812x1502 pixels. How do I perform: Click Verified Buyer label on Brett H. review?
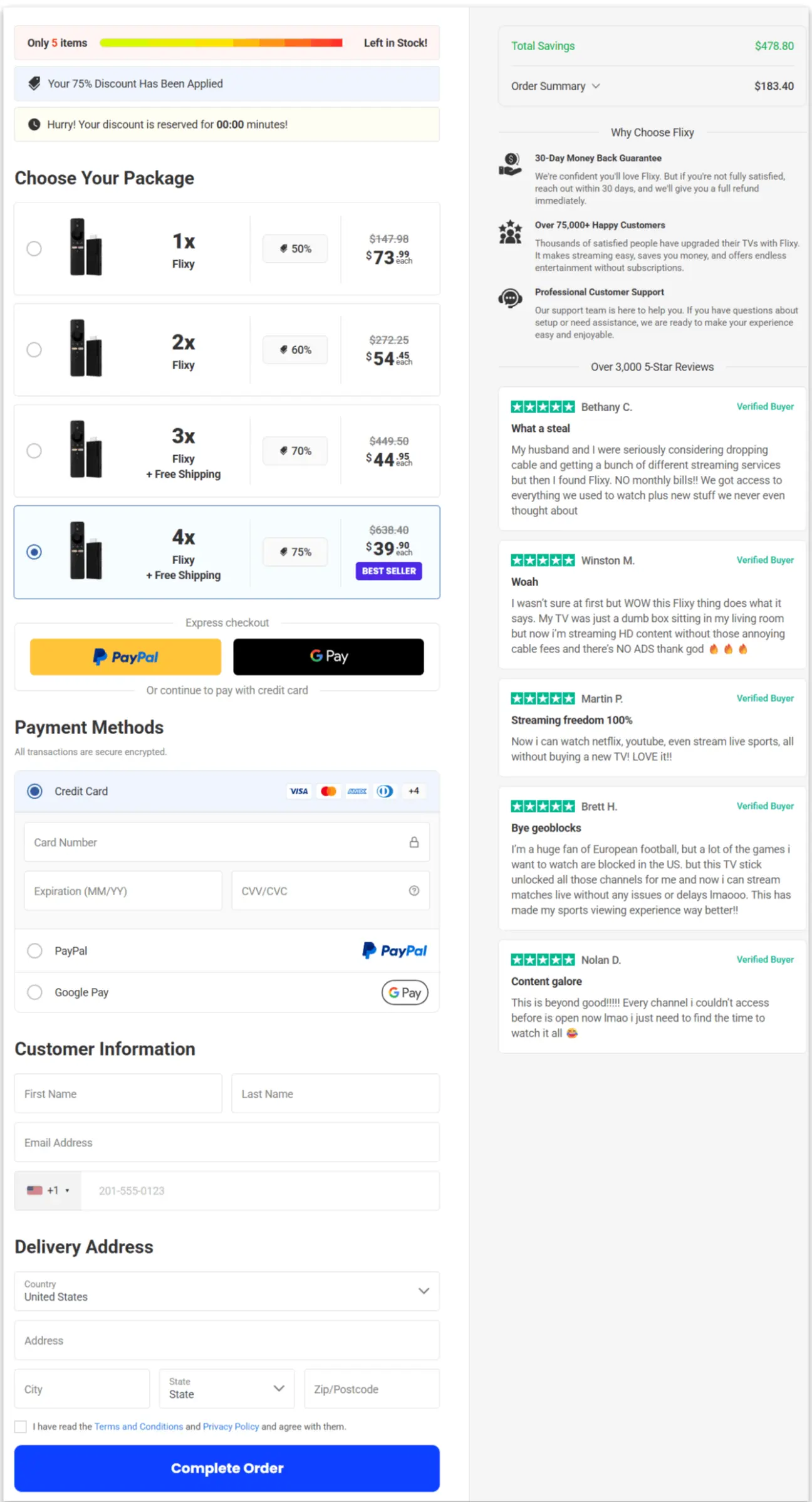[765, 806]
